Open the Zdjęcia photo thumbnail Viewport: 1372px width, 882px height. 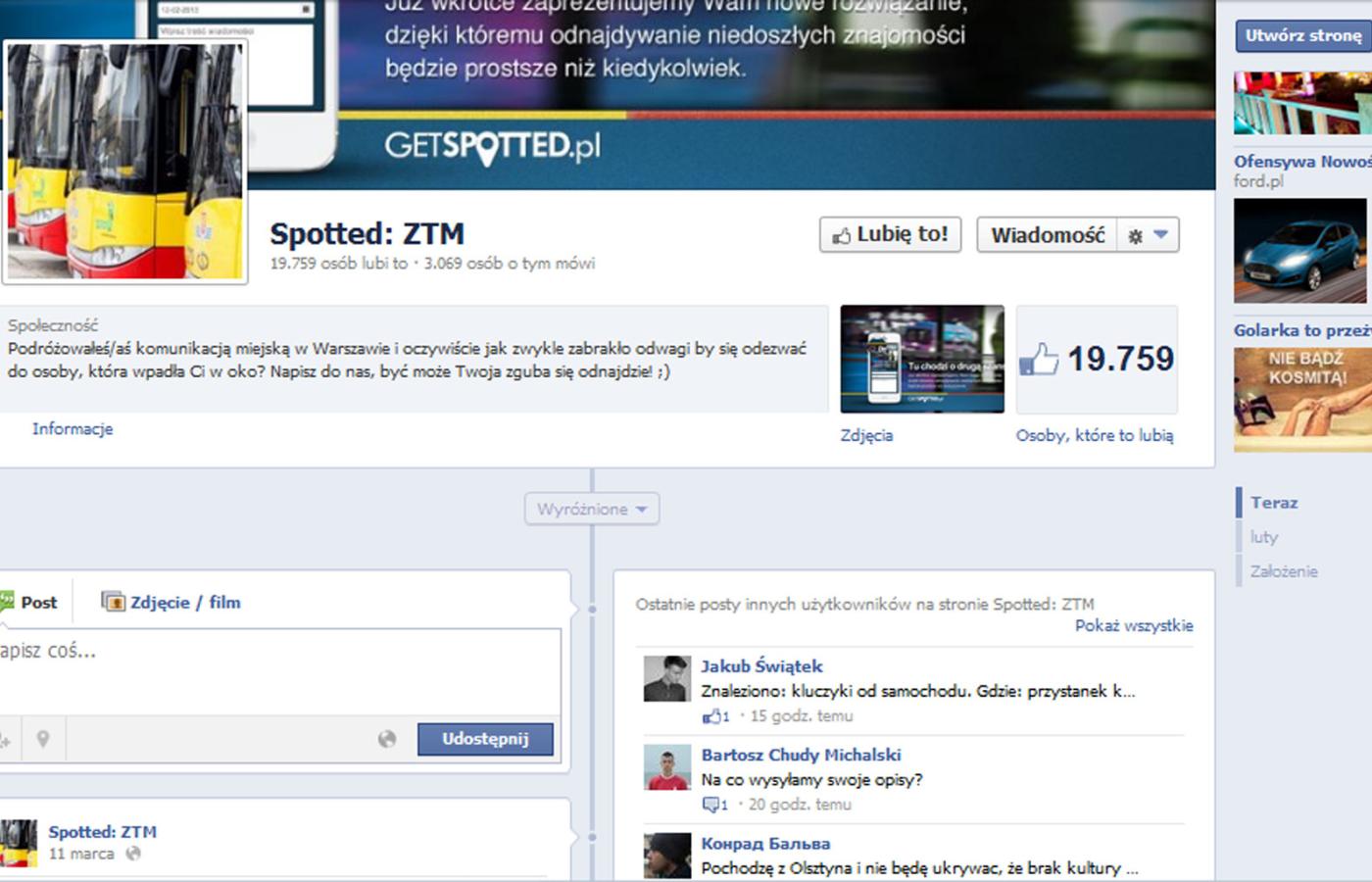click(921, 359)
